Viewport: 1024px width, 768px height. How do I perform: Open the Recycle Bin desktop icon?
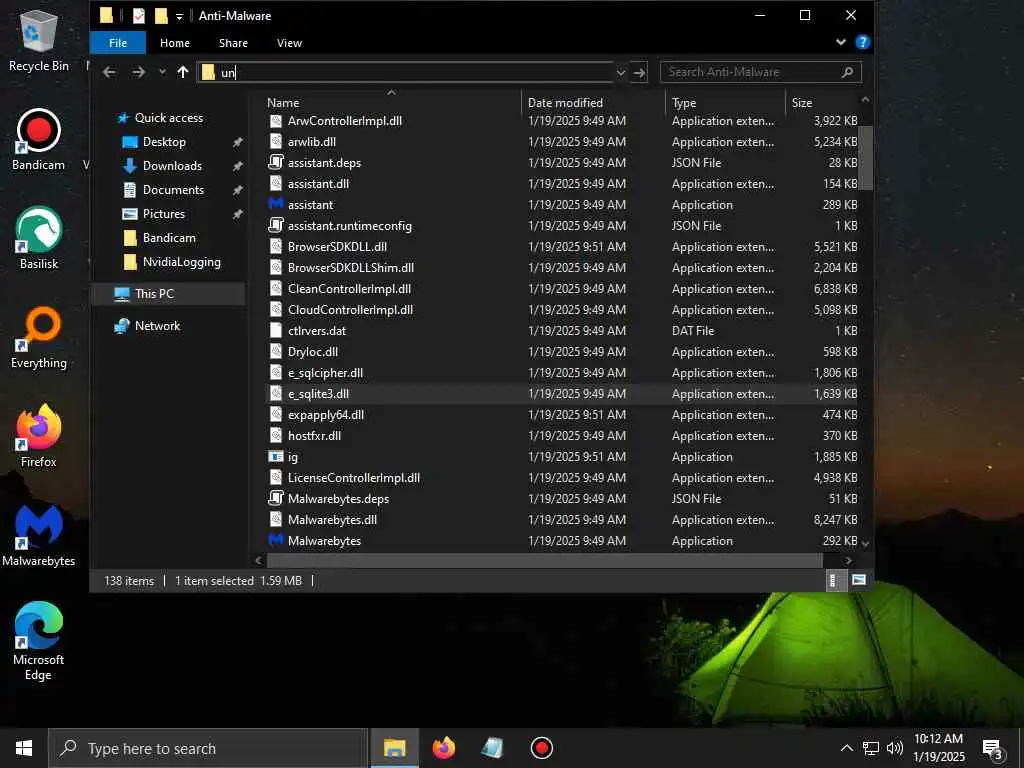coord(39,40)
